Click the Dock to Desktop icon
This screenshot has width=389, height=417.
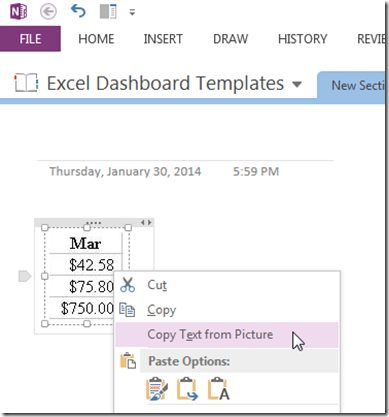point(108,12)
